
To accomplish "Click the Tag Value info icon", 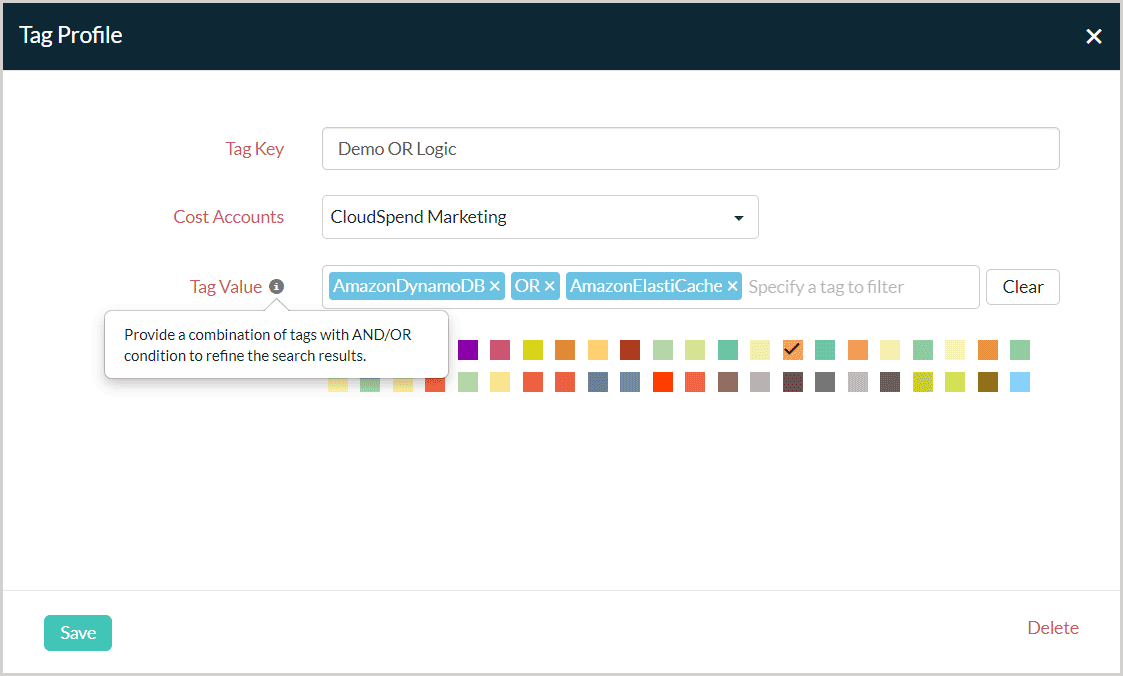I will 277,287.
